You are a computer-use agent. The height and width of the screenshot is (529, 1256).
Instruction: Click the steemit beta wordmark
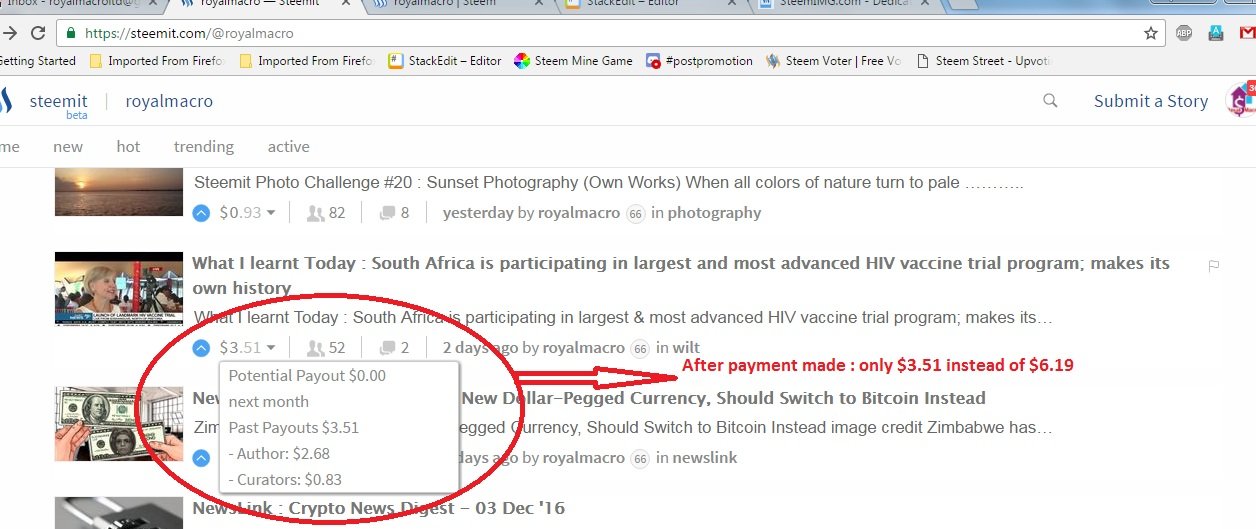point(58,104)
